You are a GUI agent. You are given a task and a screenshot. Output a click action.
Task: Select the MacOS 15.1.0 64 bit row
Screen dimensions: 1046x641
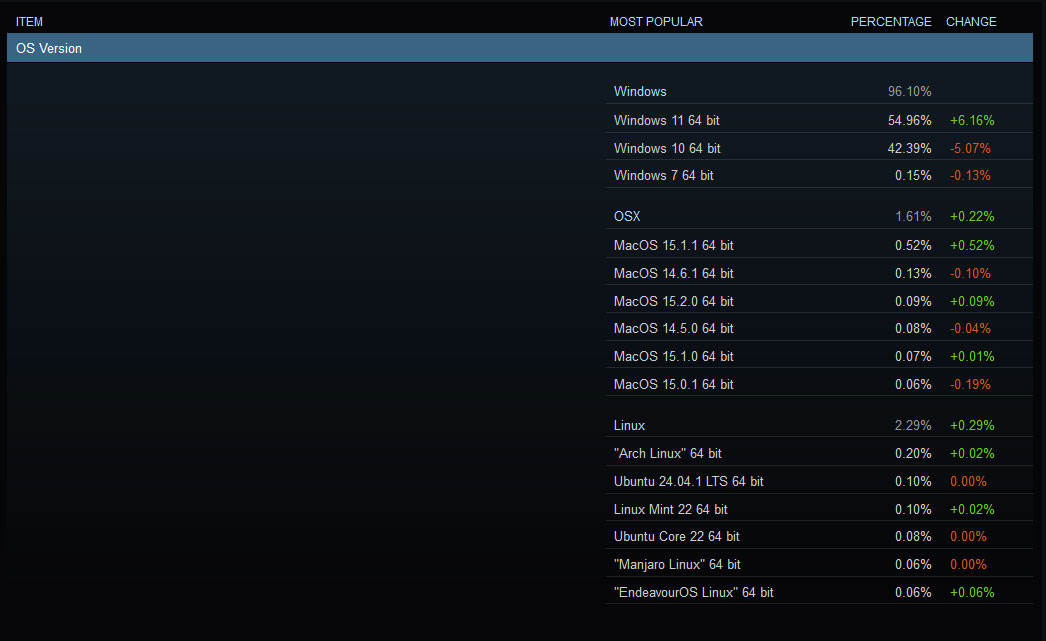click(819, 356)
